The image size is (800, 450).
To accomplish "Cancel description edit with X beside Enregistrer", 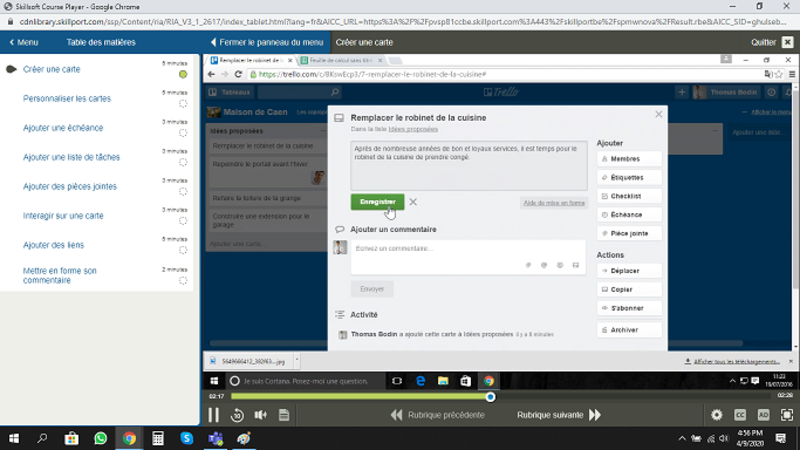I will coord(413,202).
